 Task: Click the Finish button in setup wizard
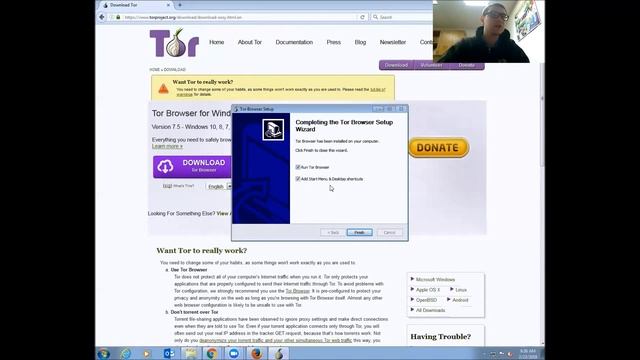click(360, 233)
